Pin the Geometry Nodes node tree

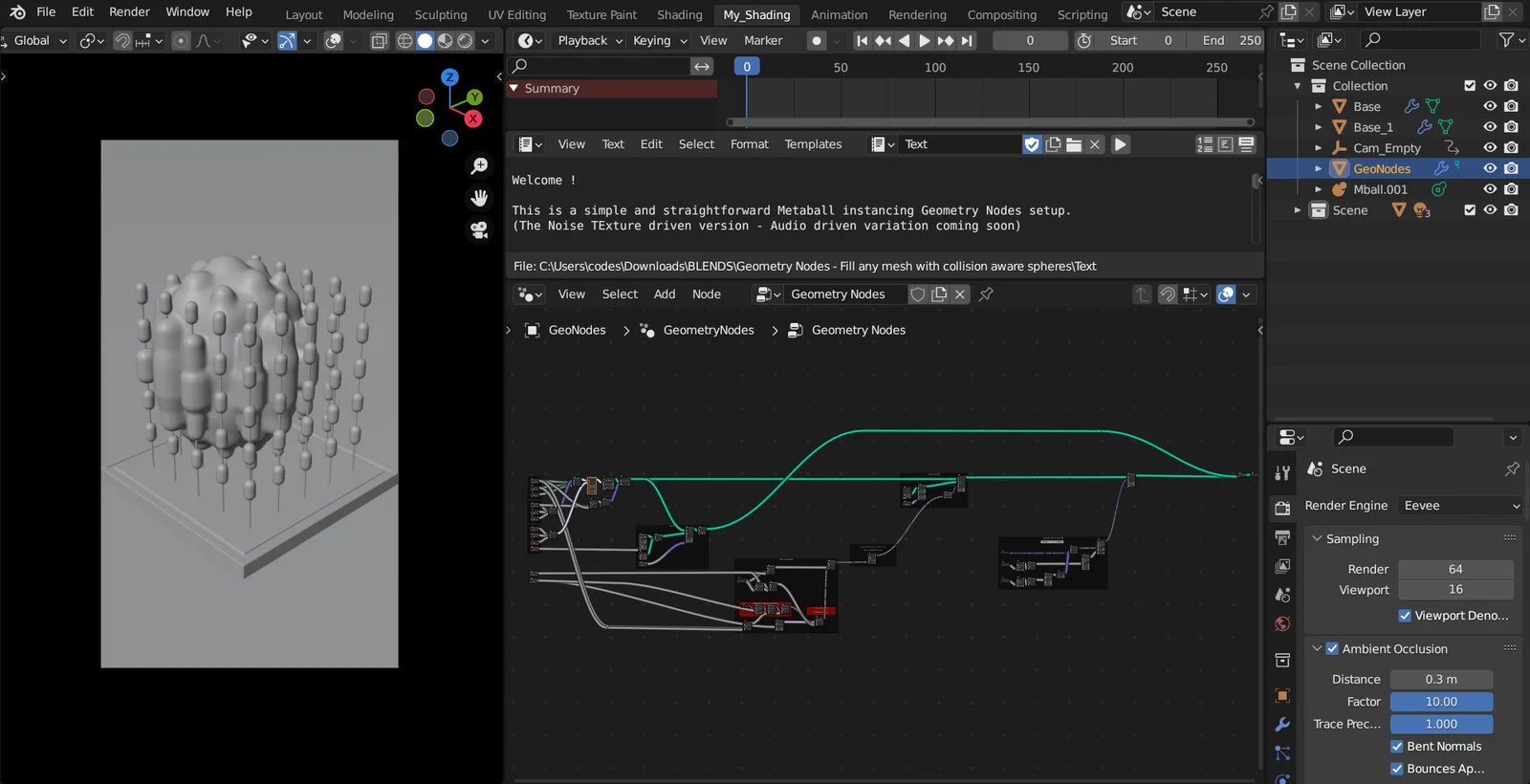(x=986, y=294)
